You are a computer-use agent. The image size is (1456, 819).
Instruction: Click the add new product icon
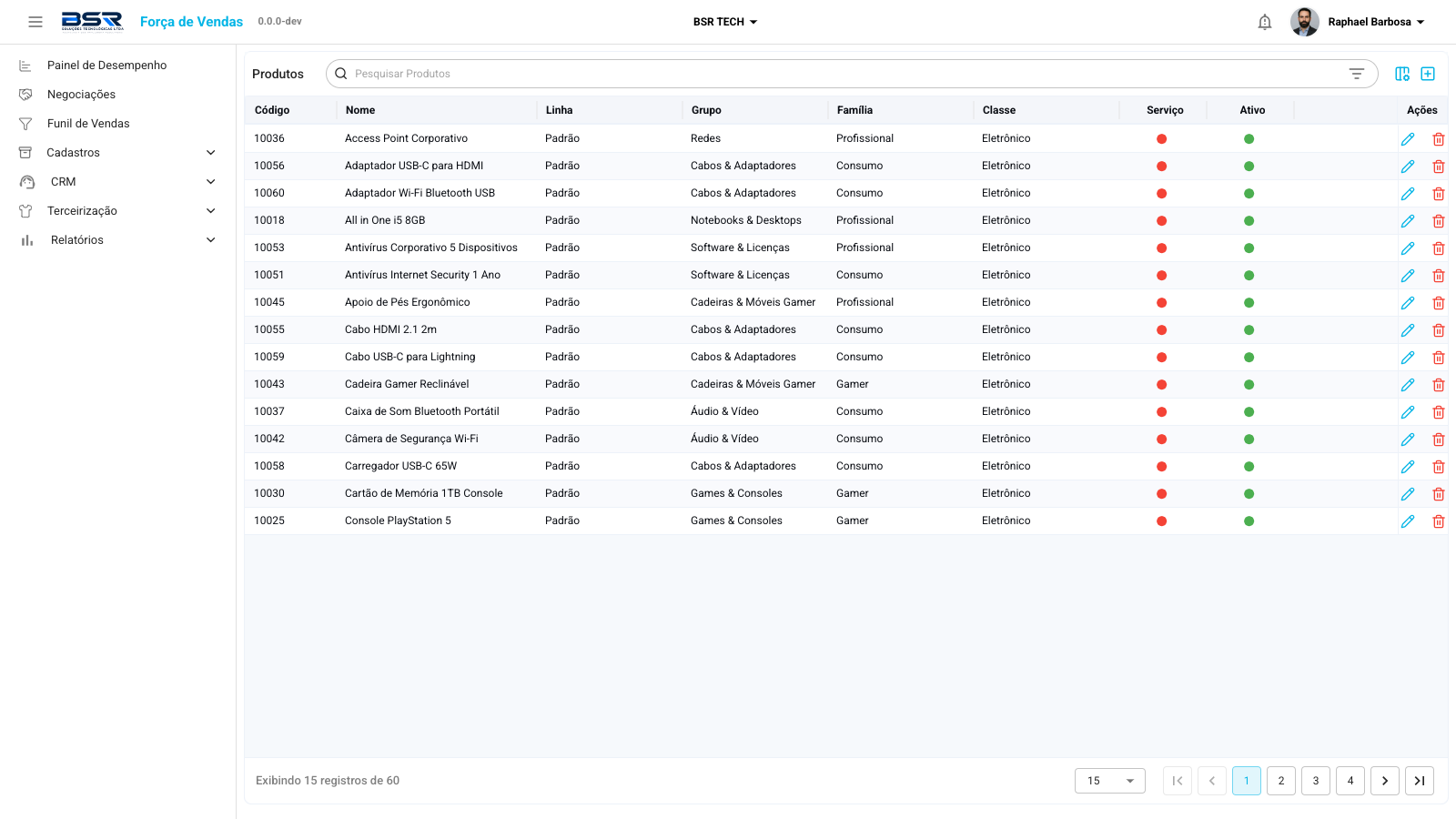pyautogui.click(x=1428, y=74)
